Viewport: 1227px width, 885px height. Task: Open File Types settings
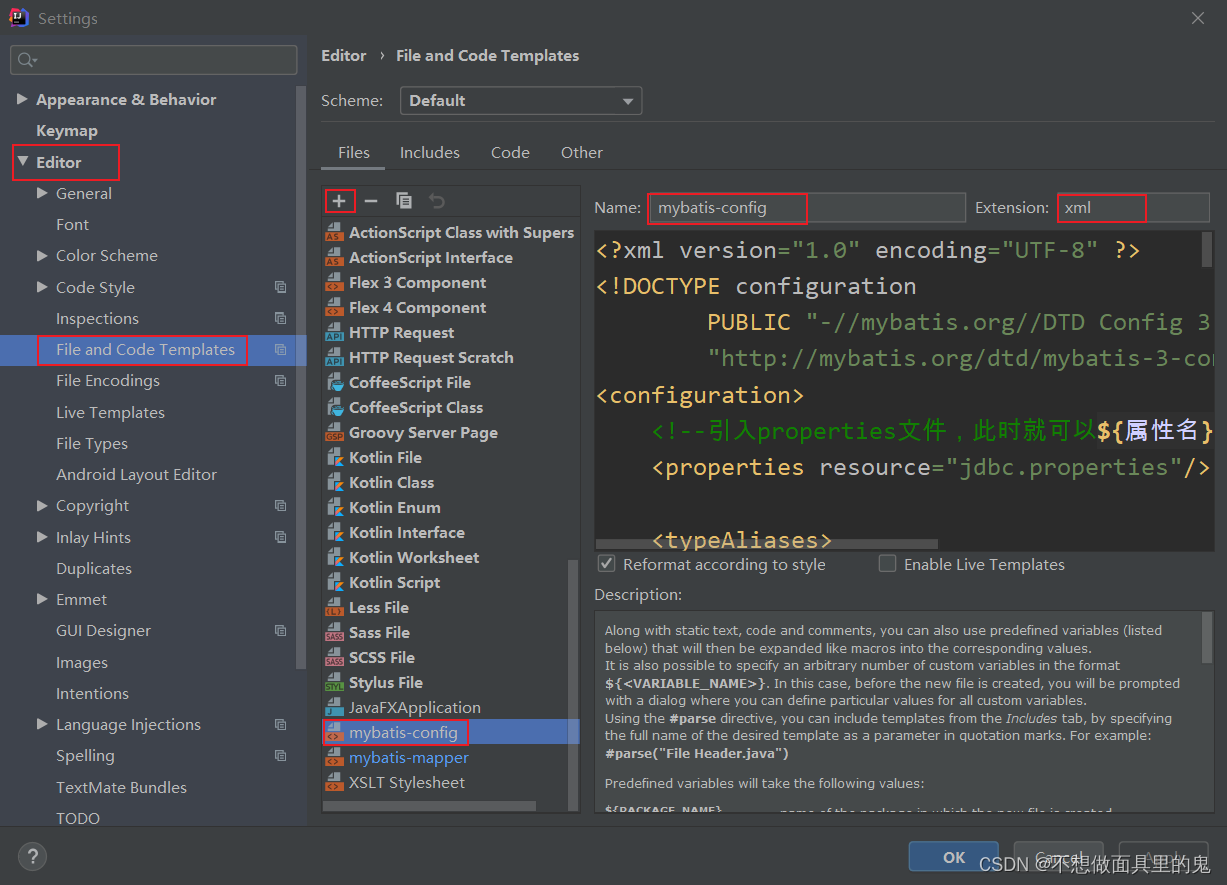(92, 444)
